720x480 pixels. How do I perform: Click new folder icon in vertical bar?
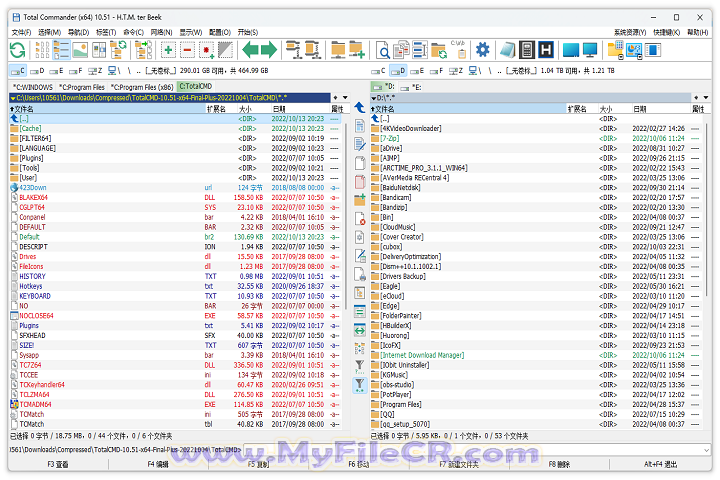click(x=360, y=199)
